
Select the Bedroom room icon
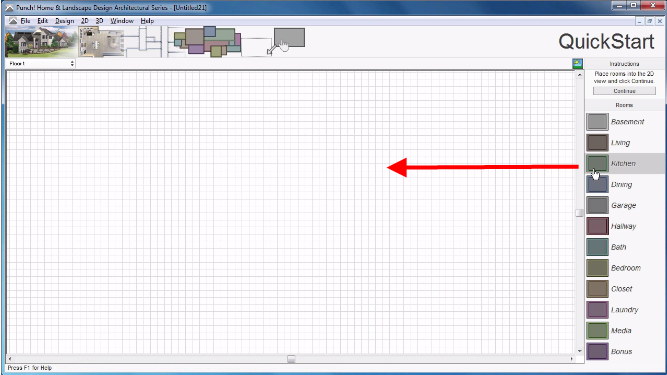[597, 268]
